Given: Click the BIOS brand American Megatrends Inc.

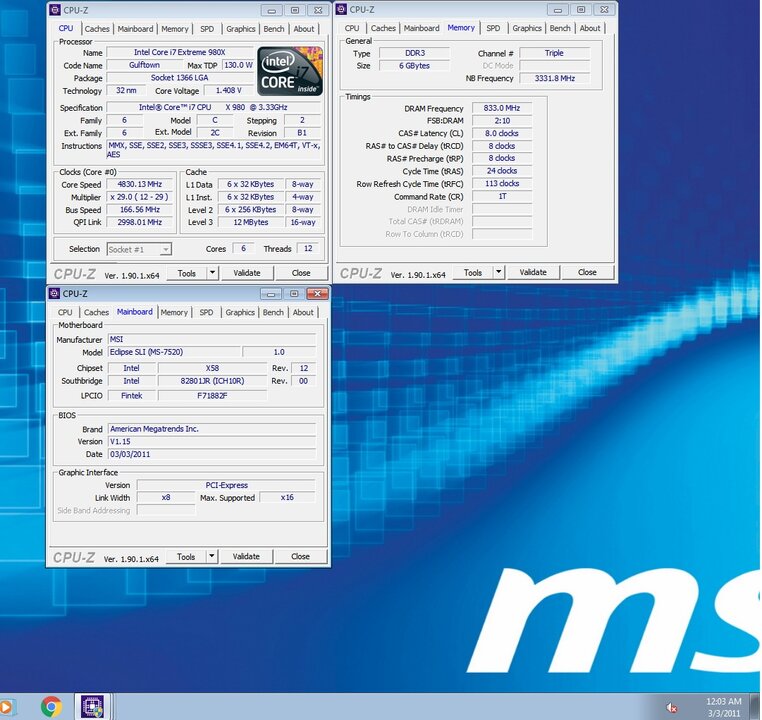Looking at the screenshot, I should pyautogui.click(x=212, y=429).
